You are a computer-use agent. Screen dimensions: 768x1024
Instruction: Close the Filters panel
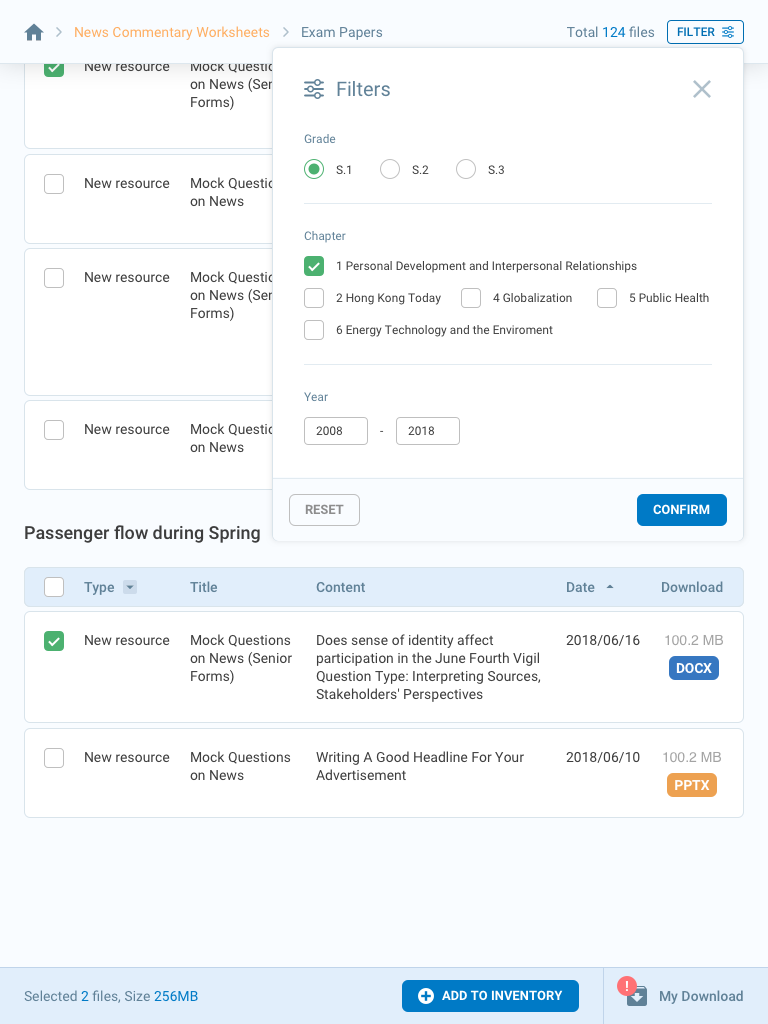pos(702,89)
